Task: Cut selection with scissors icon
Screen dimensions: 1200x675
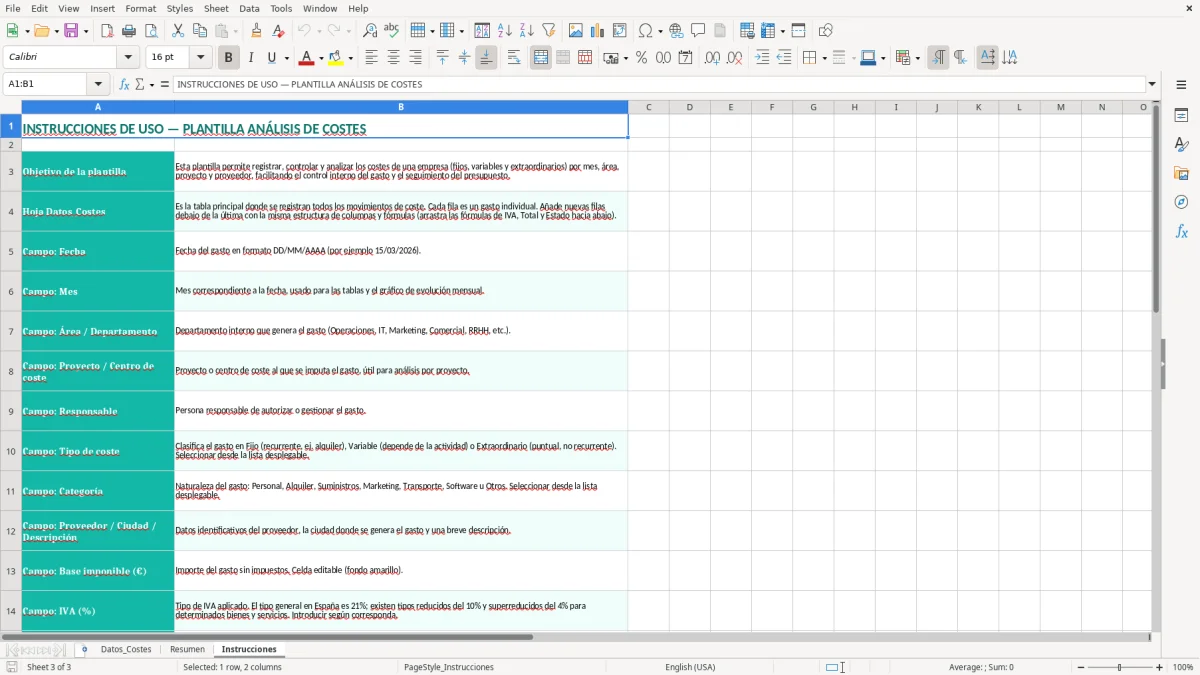Action: pyautogui.click(x=178, y=31)
